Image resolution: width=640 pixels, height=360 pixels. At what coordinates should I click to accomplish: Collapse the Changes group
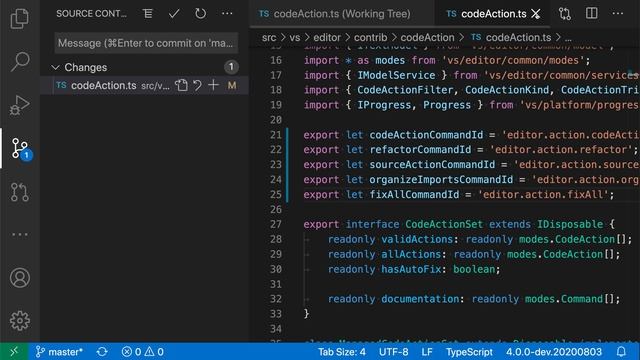pos(56,67)
